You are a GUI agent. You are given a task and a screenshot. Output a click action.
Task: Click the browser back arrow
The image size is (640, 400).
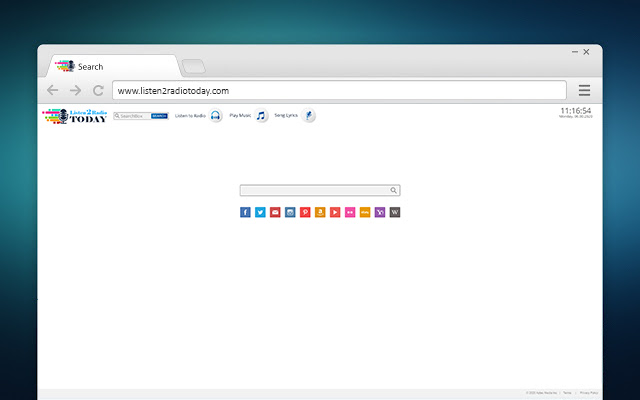click(x=53, y=90)
